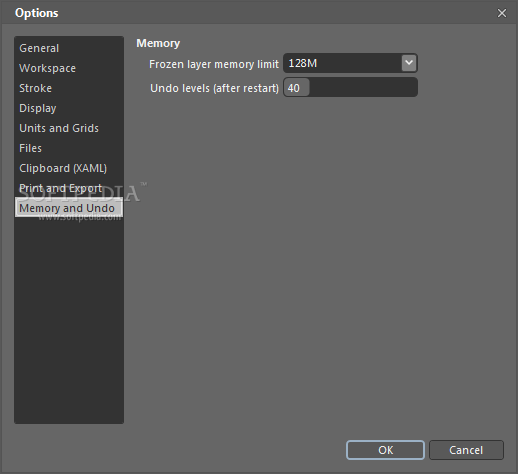Screen dimensions: 518x474
Task: Select Memory and Undo category
Action: (69, 207)
